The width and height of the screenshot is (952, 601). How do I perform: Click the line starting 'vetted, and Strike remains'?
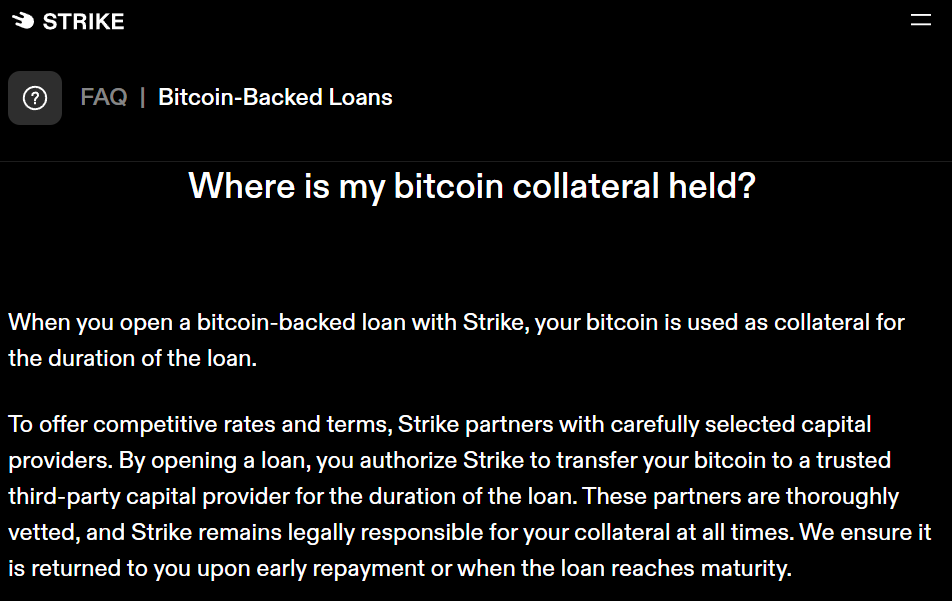pyautogui.click(x=469, y=532)
